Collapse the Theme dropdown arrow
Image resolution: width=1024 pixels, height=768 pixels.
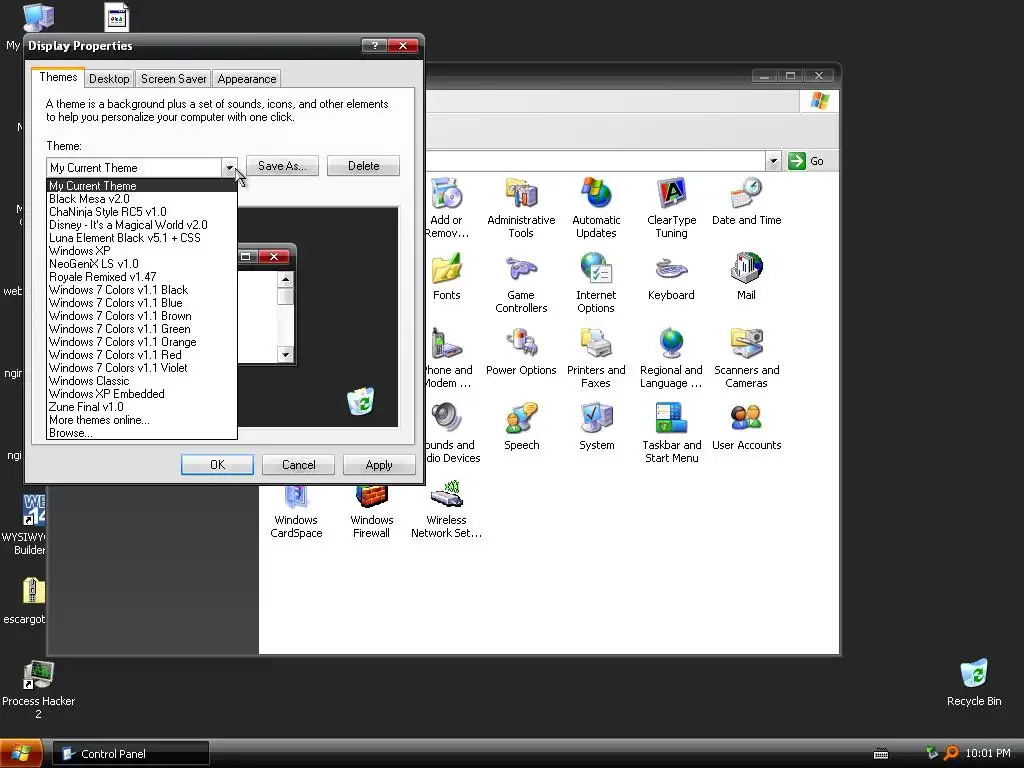click(x=229, y=168)
